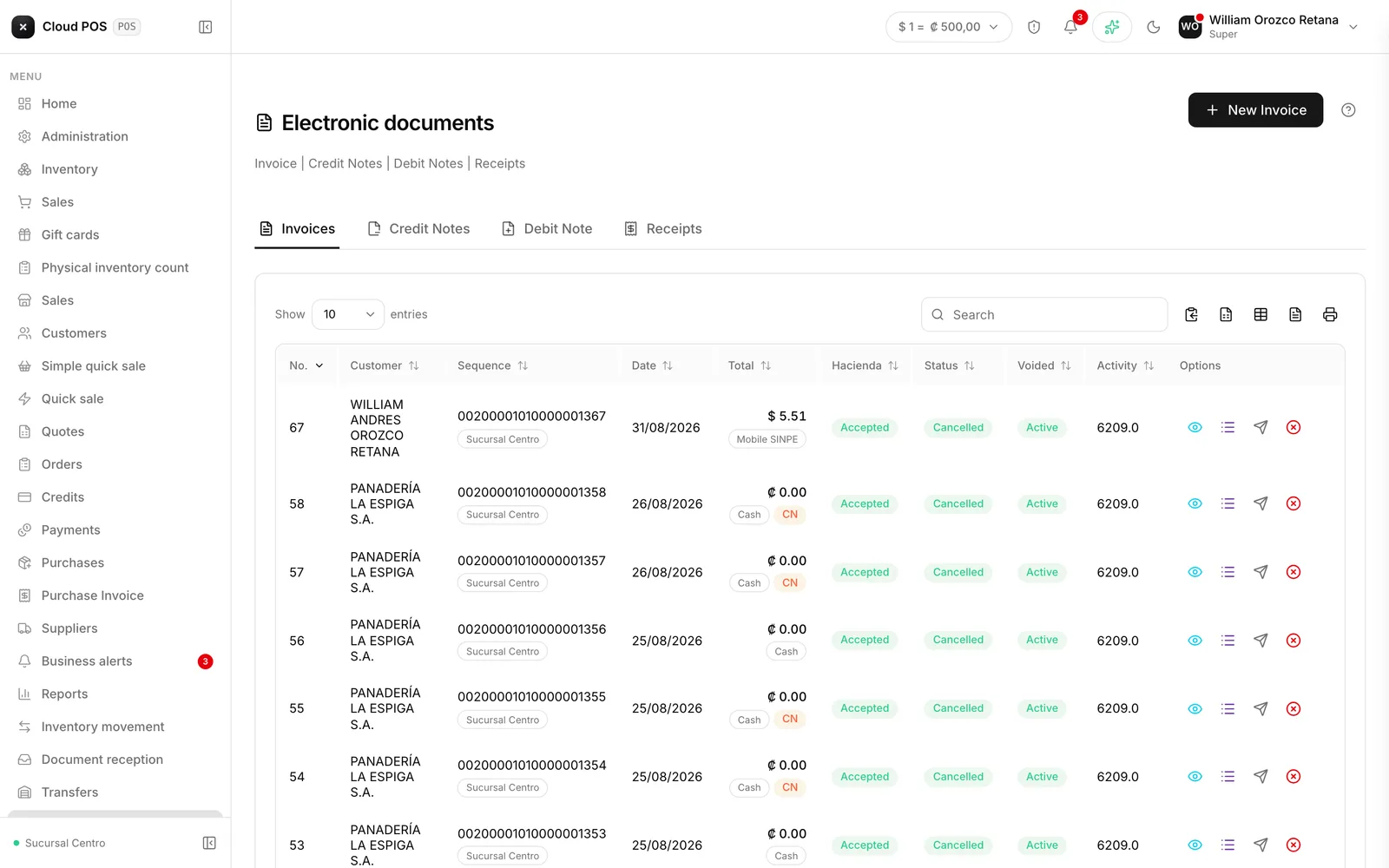Image resolution: width=1389 pixels, height=868 pixels.
Task: Void invoice 67 with red X icon
Action: 1294,427
